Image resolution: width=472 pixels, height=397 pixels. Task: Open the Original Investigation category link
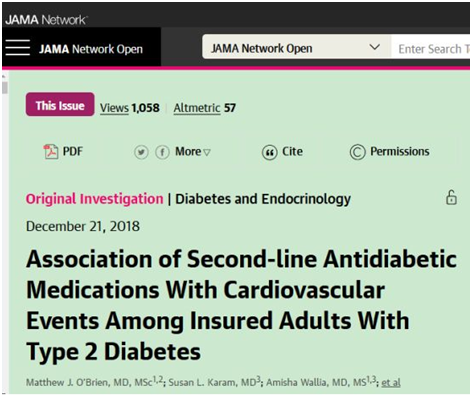(94, 199)
